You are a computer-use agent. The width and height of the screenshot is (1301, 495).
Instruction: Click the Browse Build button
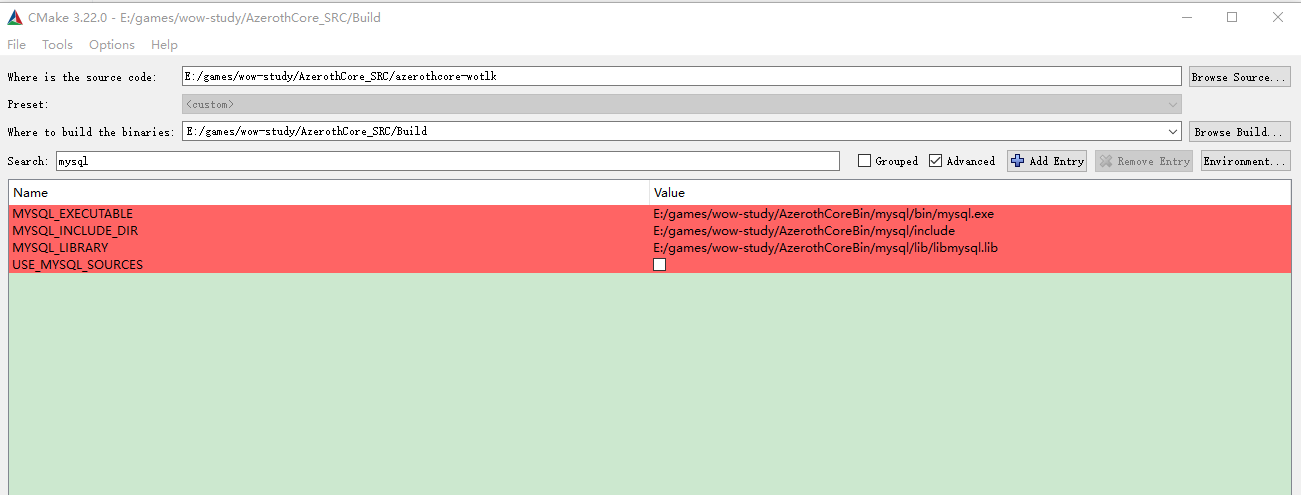pos(1239,131)
